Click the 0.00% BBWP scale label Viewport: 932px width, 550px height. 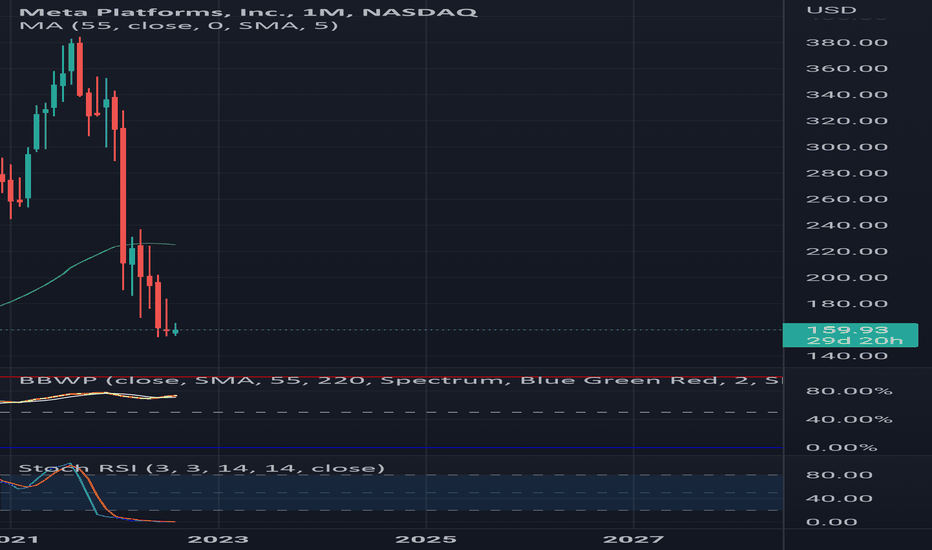[841, 448]
